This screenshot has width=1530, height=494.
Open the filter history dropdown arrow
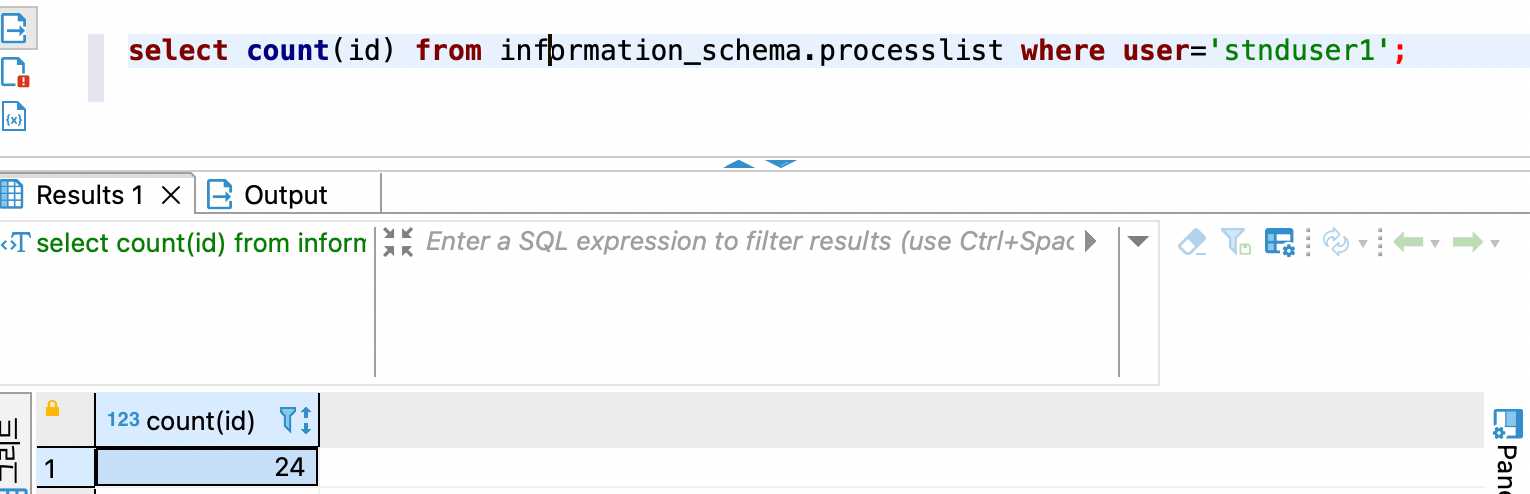point(1138,241)
